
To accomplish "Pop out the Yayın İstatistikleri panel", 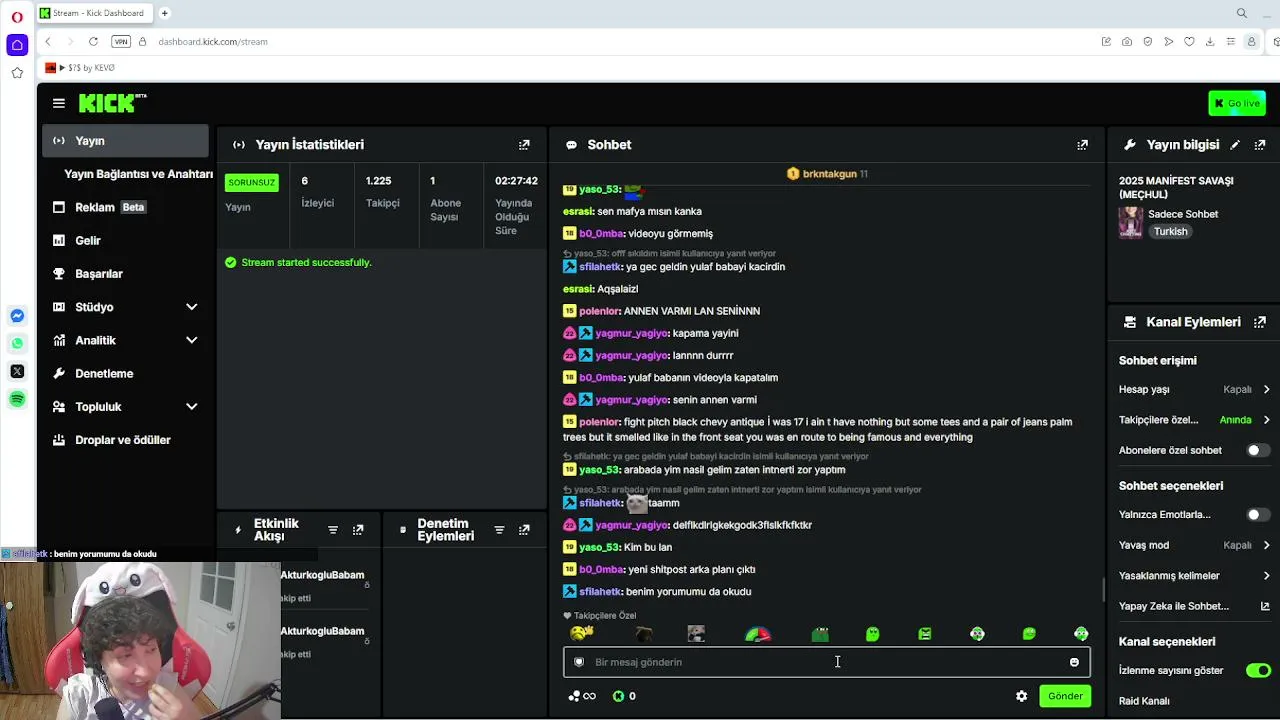I will click(524, 145).
